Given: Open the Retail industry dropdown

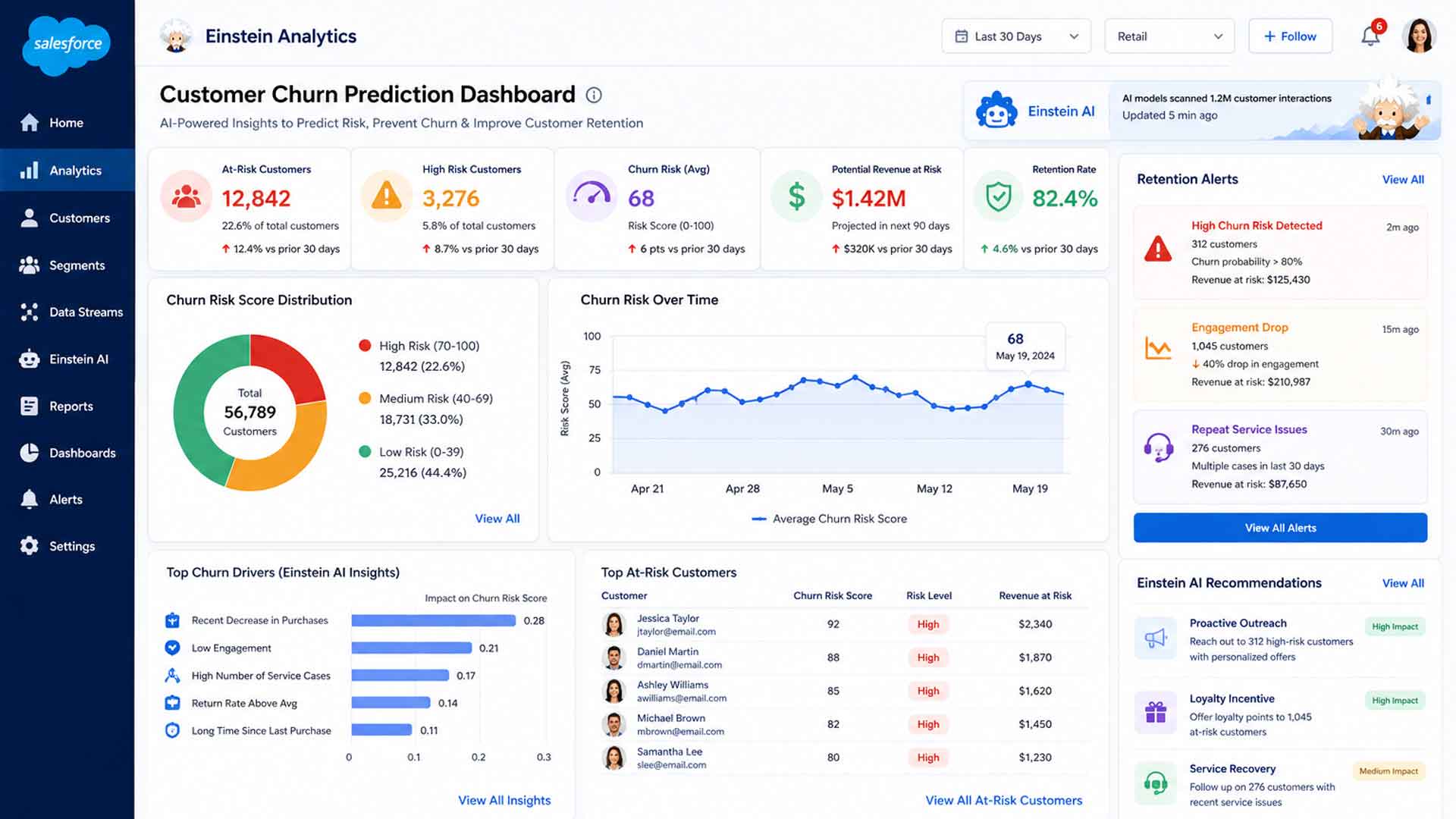Looking at the screenshot, I should (1169, 36).
